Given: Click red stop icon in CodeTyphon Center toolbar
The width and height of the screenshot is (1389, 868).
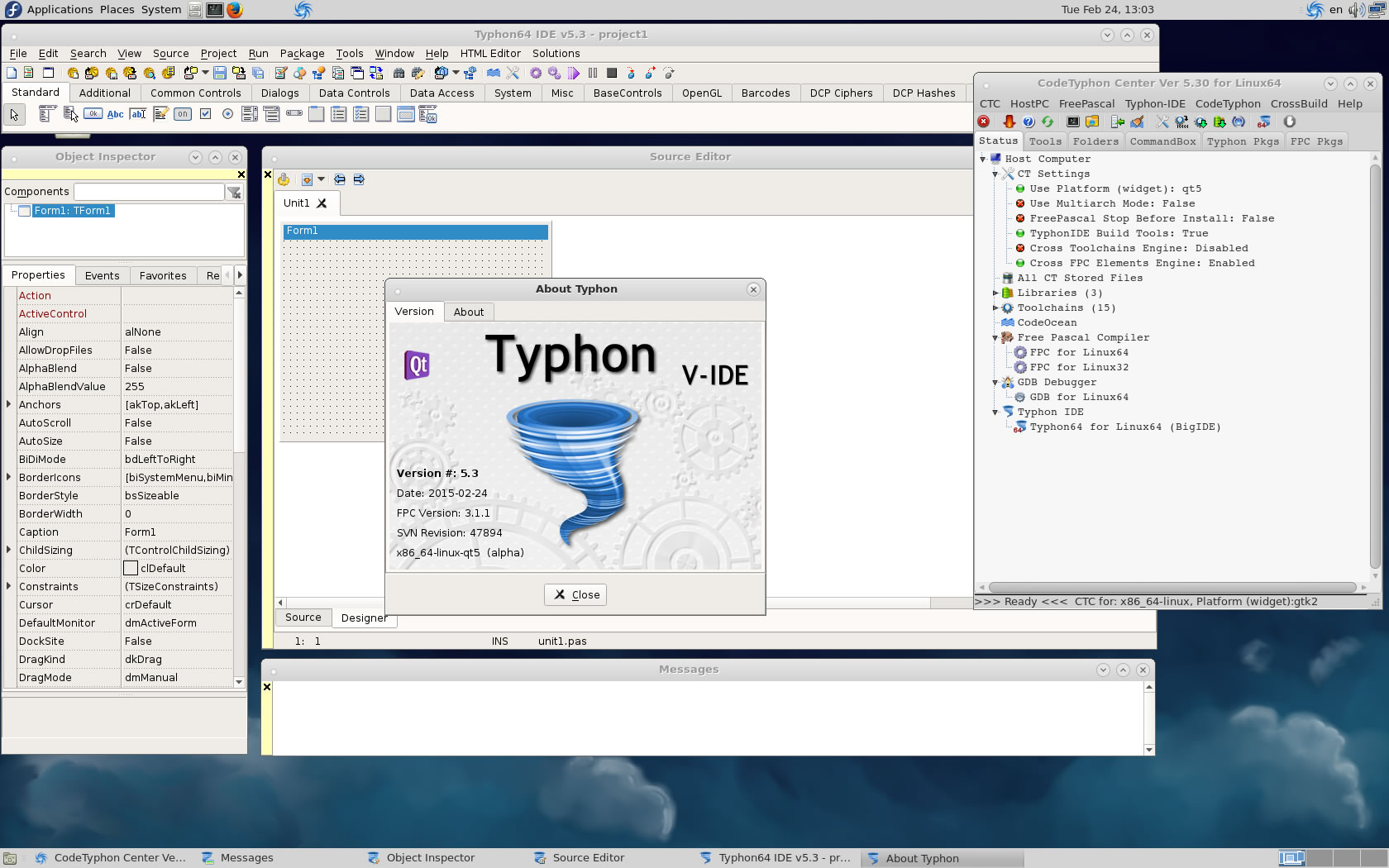Looking at the screenshot, I should [x=984, y=122].
